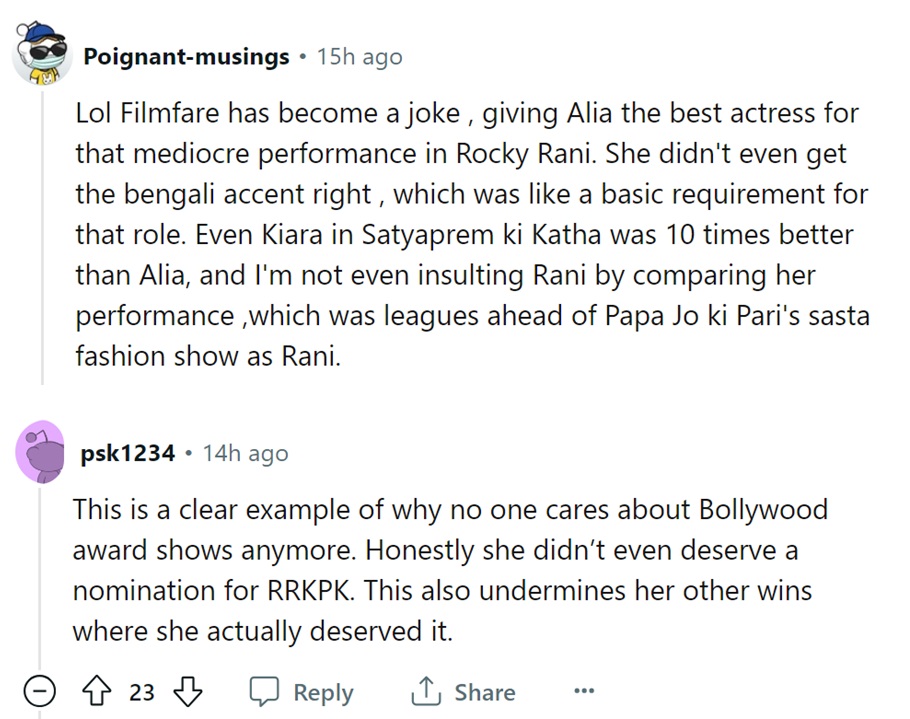
Task: Click the Reply text label
Action: [x=323, y=692]
